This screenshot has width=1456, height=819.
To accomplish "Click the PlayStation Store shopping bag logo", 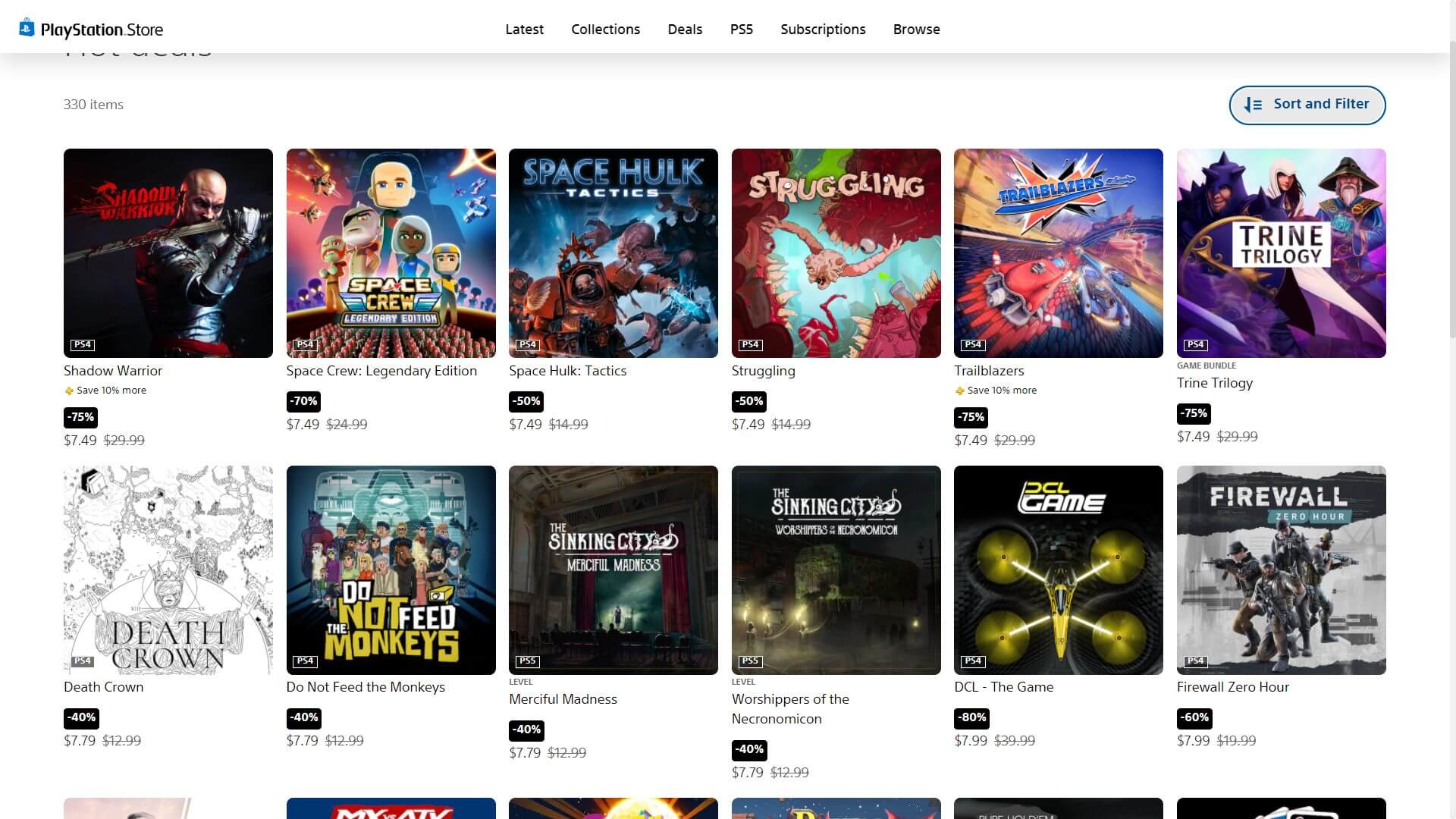I will click(x=27, y=27).
